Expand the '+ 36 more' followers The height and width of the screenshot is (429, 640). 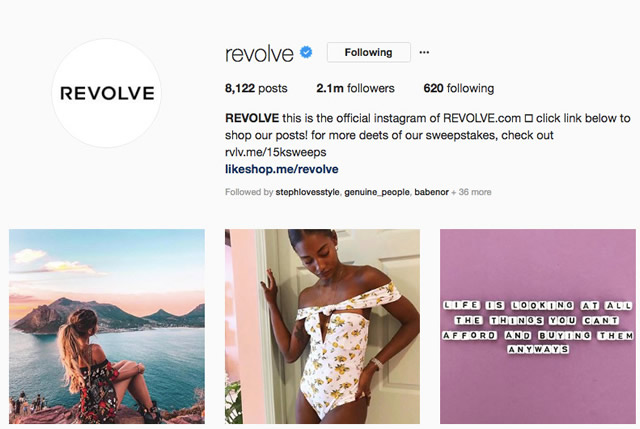click(471, 192)
